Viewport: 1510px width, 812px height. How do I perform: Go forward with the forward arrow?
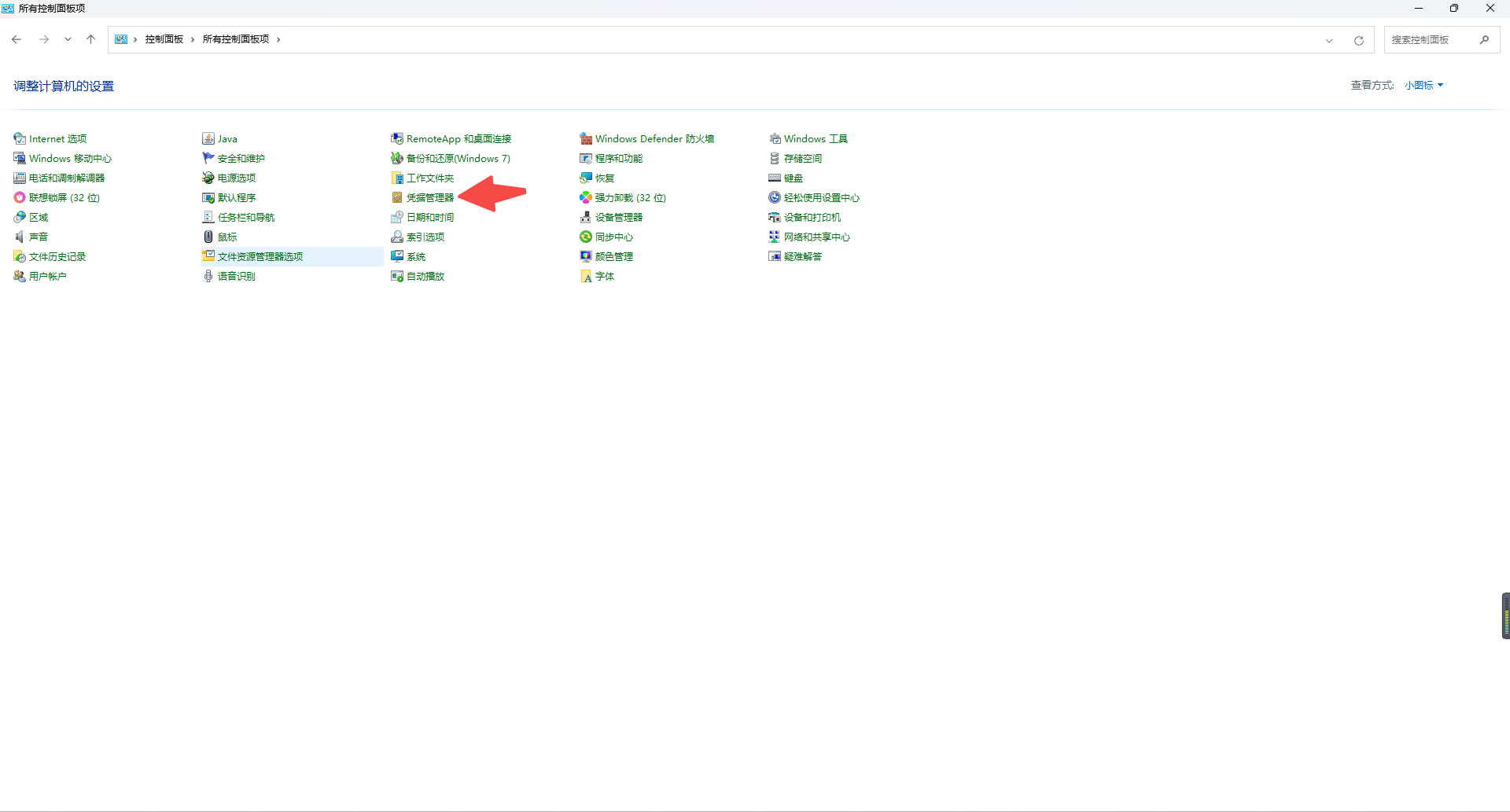(x=44, y=39)
